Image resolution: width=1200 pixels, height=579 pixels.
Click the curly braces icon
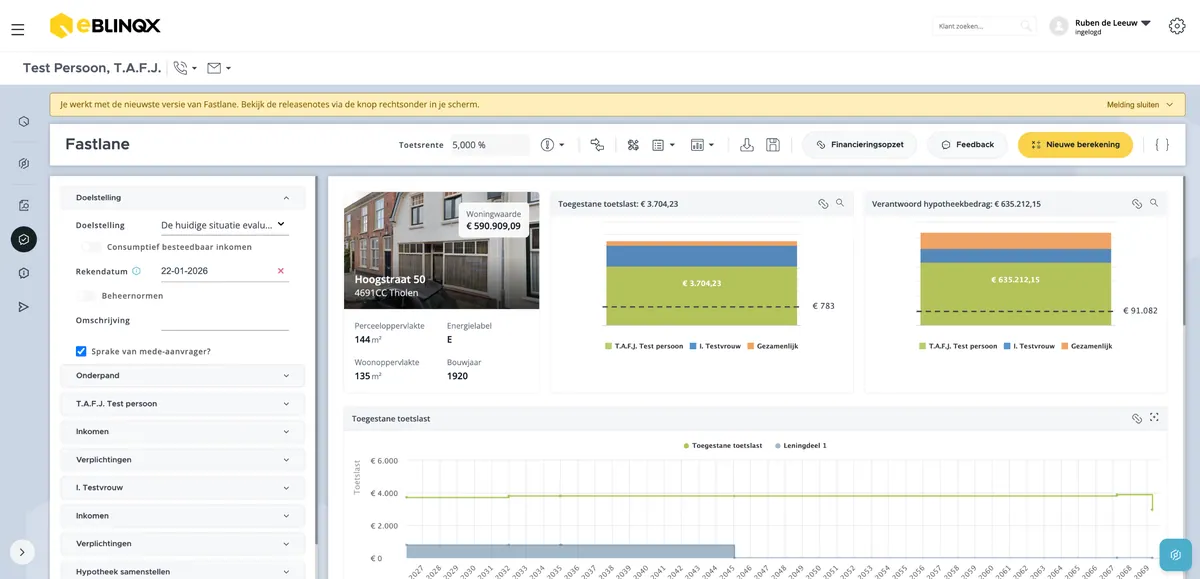(1161, 145)
